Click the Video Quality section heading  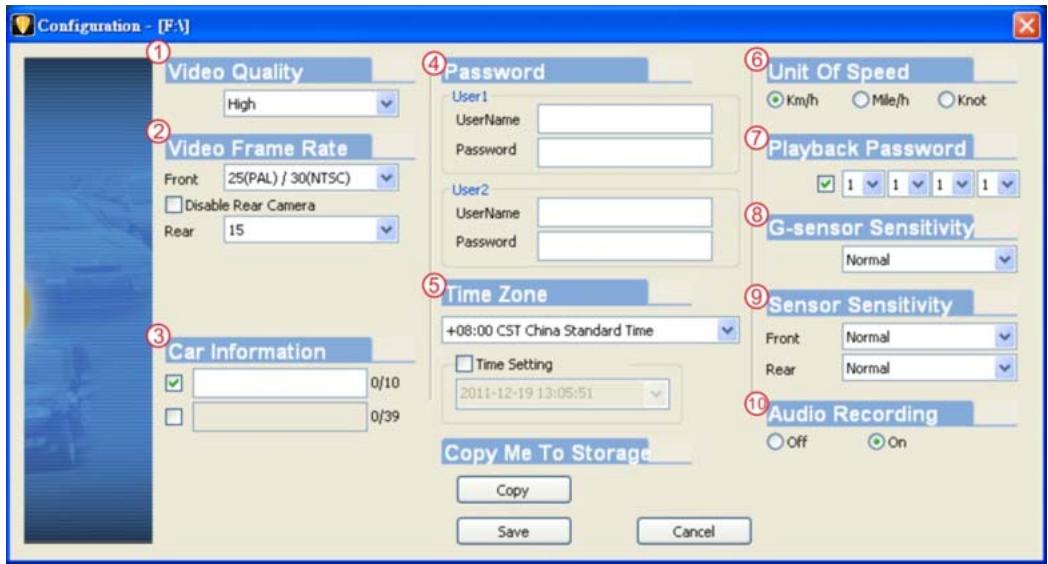click(235, 72)
